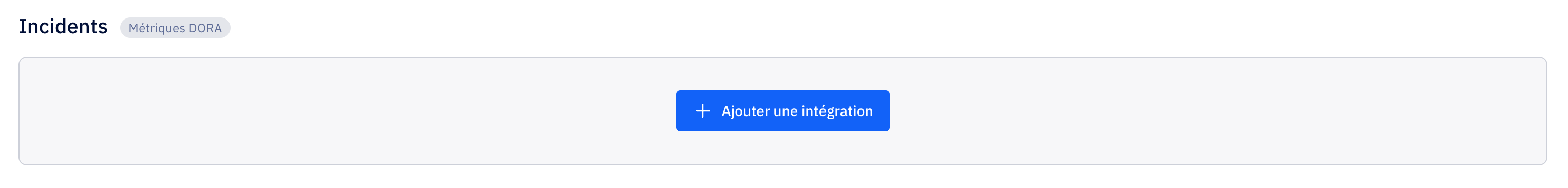Image resolution: width=1568 pixels, height=188 pixels.
Task: Click the word une on the blue button
Action: tap(785, 111)
